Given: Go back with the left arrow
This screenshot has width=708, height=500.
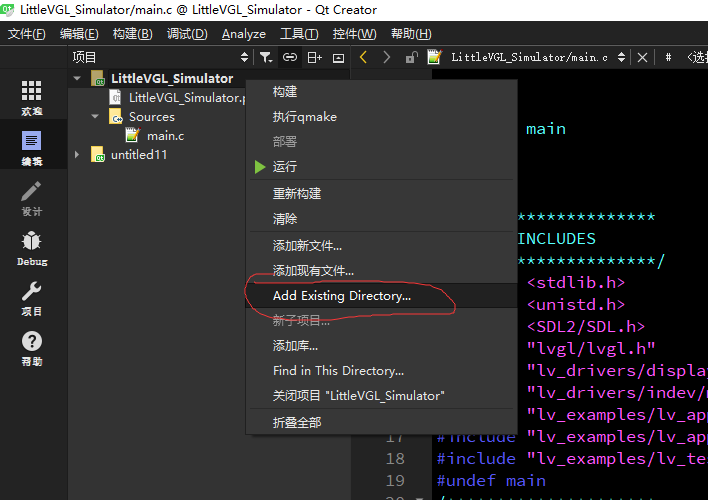Looking at the screenshot, I should [x=363, y=57].
